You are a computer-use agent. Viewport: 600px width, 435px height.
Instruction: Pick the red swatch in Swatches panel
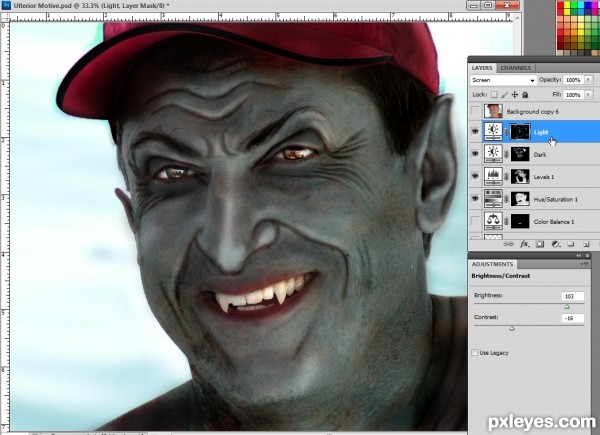560,6
